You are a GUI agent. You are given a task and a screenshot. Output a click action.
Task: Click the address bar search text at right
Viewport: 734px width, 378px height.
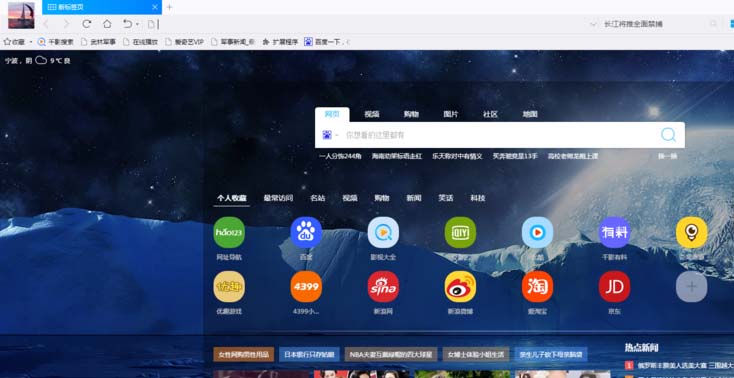tap(633, 24)
